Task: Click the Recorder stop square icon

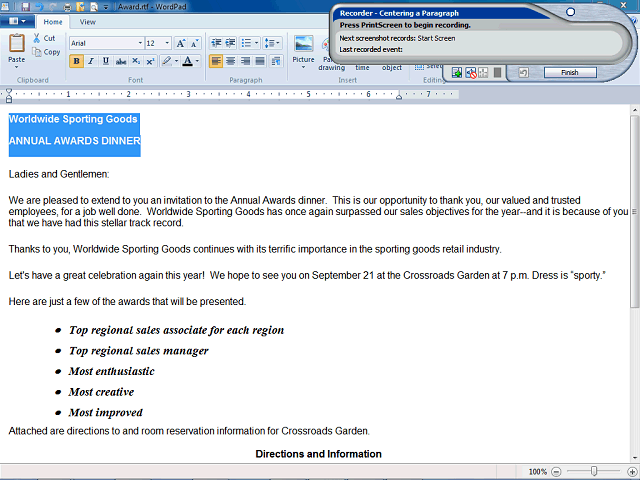Action: click(x=497, y=73)
